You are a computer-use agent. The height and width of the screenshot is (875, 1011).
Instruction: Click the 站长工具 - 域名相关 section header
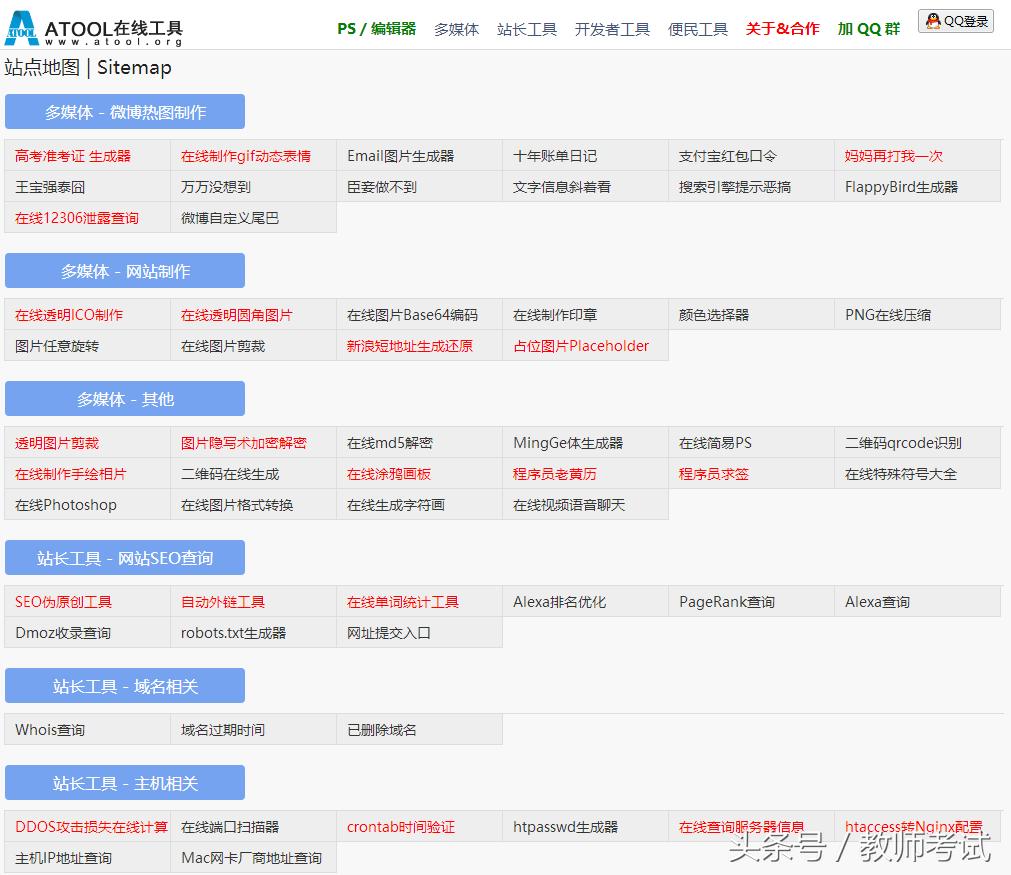124,685
